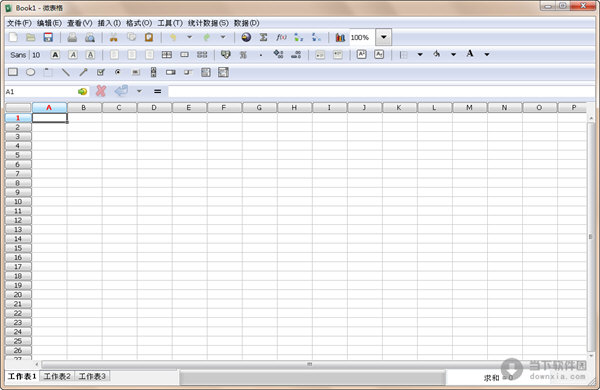Viewport: 600px width, 390px height.
Task: Switch to the 工作表2 sheet tab
Action: tap(57, 376)
